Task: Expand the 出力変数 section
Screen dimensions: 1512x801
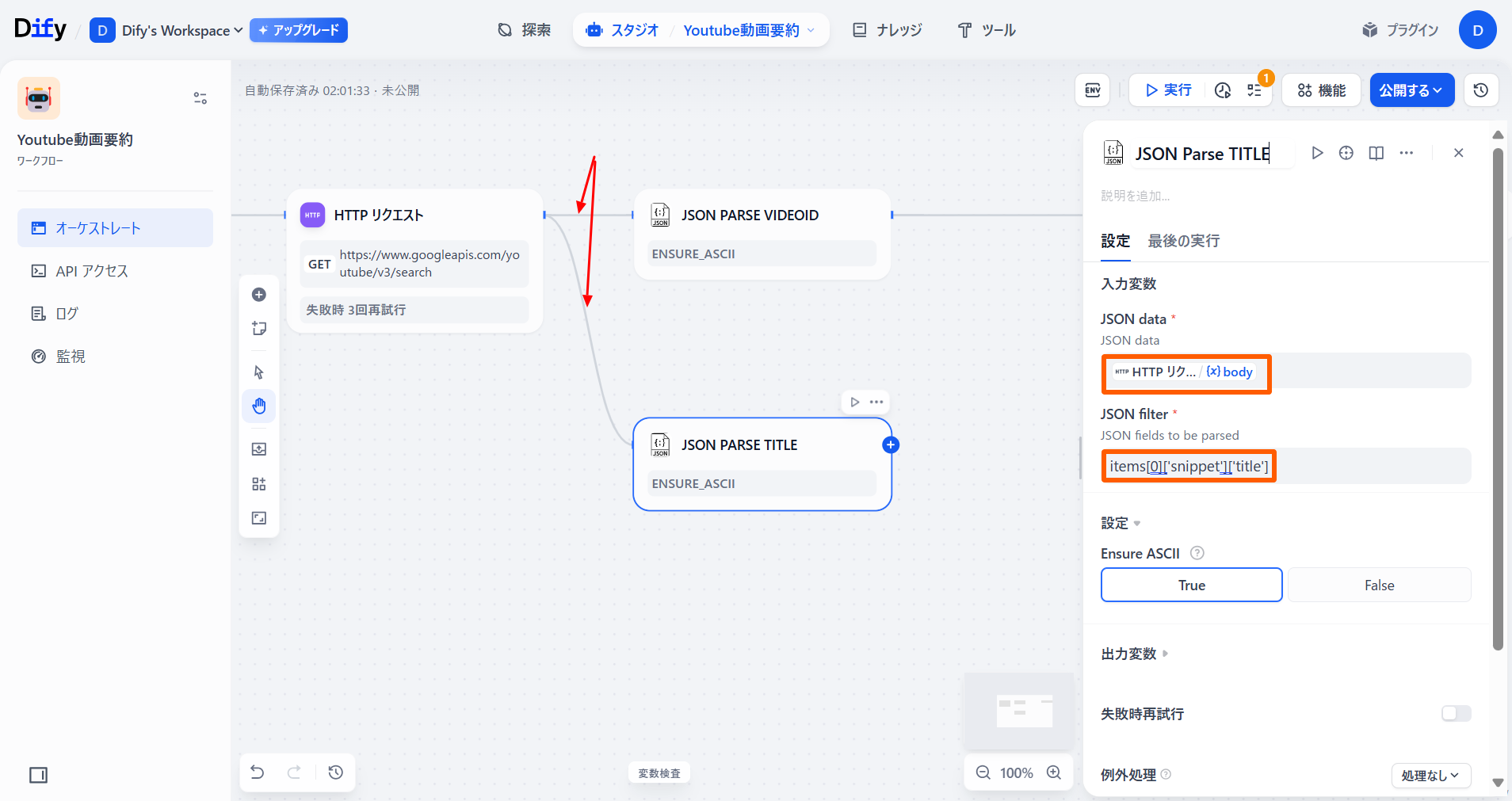Action: click(1134, 654)
